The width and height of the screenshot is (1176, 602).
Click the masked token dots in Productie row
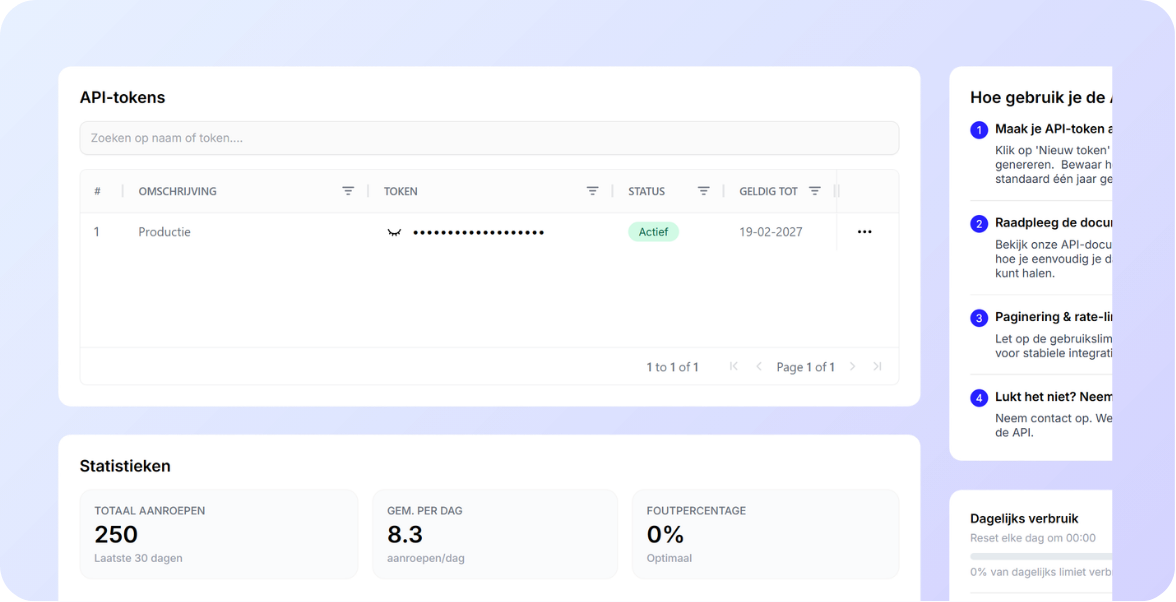(x=478, y=232)
